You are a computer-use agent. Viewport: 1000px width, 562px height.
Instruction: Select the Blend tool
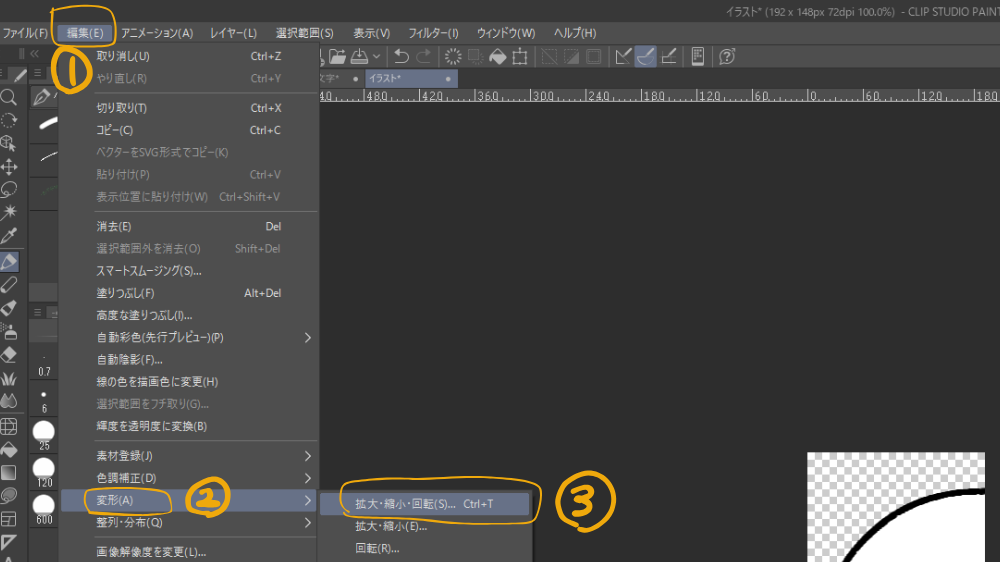click(x=8, y=401)
